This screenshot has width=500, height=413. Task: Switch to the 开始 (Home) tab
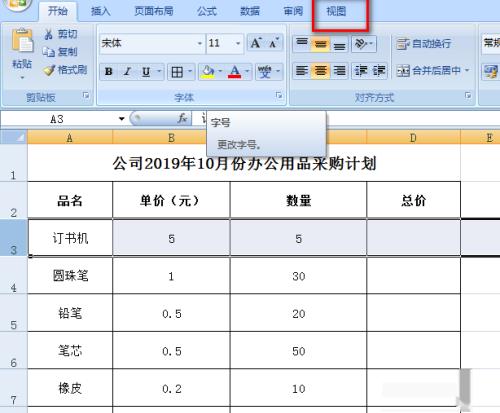pos(58,11)
